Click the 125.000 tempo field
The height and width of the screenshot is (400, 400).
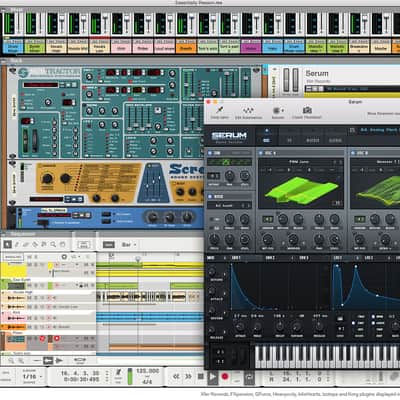coord(147,371)
